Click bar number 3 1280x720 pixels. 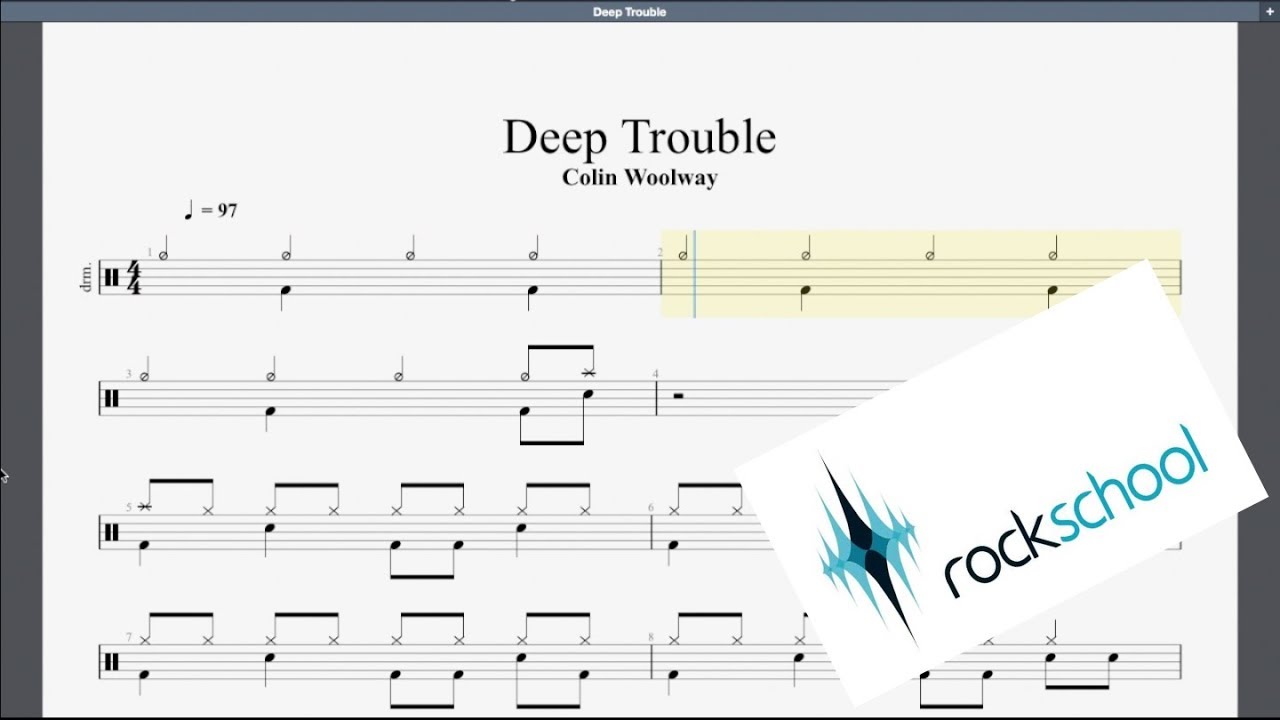[128, 374]
